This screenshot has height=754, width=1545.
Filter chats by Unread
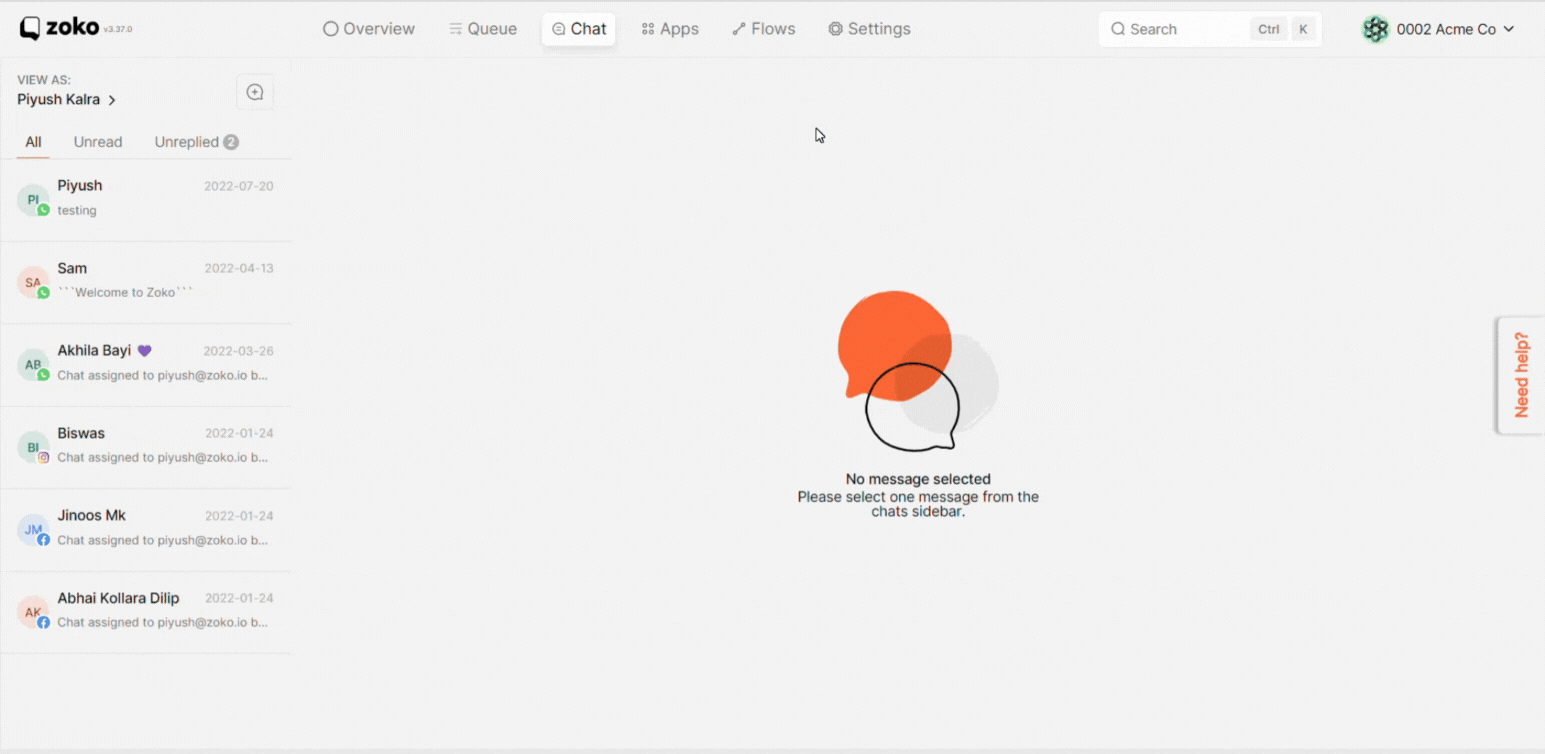[x=98, y=142]
